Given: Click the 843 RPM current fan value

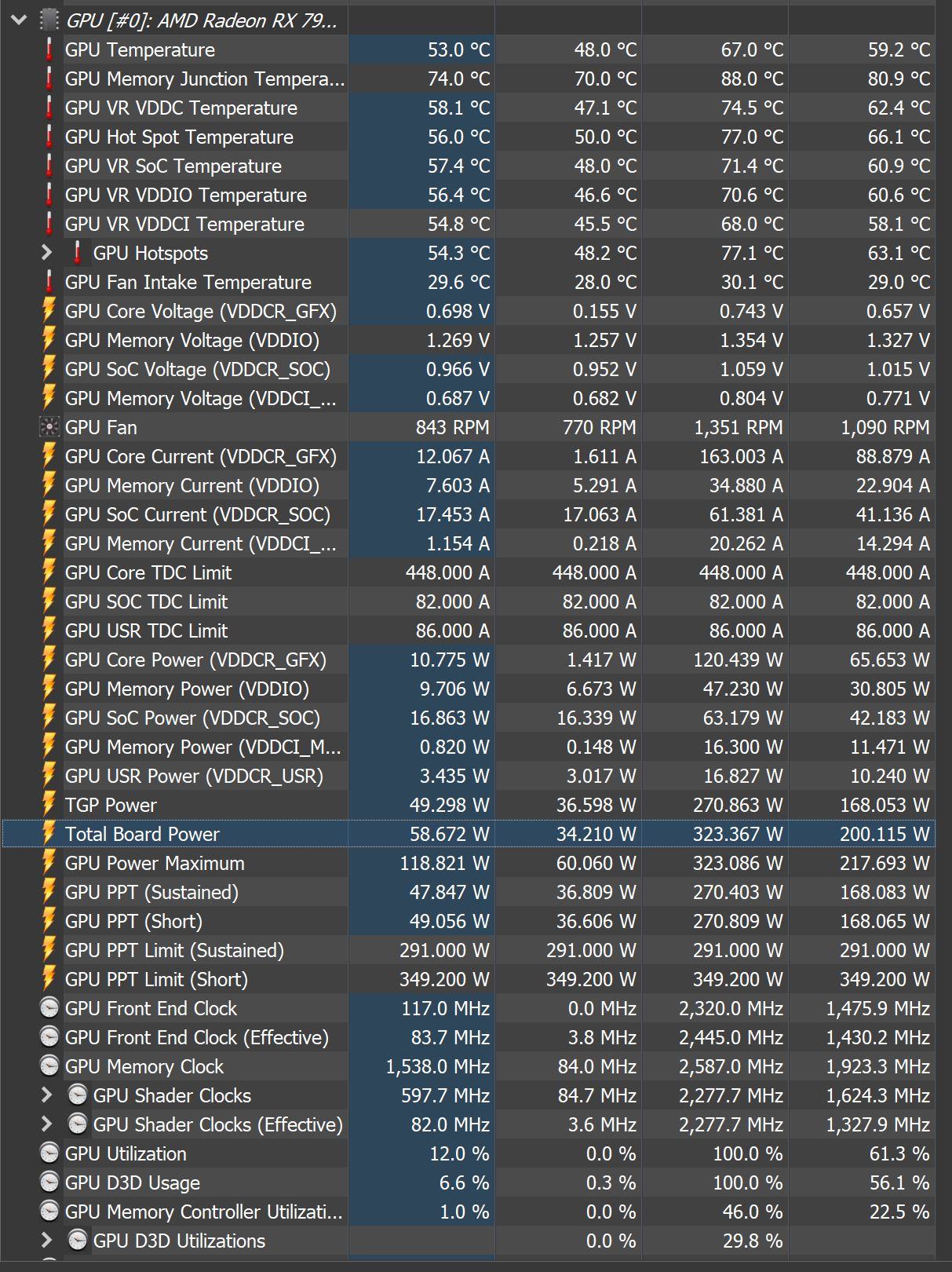Looking at the screenshot, I should [452, 427].
